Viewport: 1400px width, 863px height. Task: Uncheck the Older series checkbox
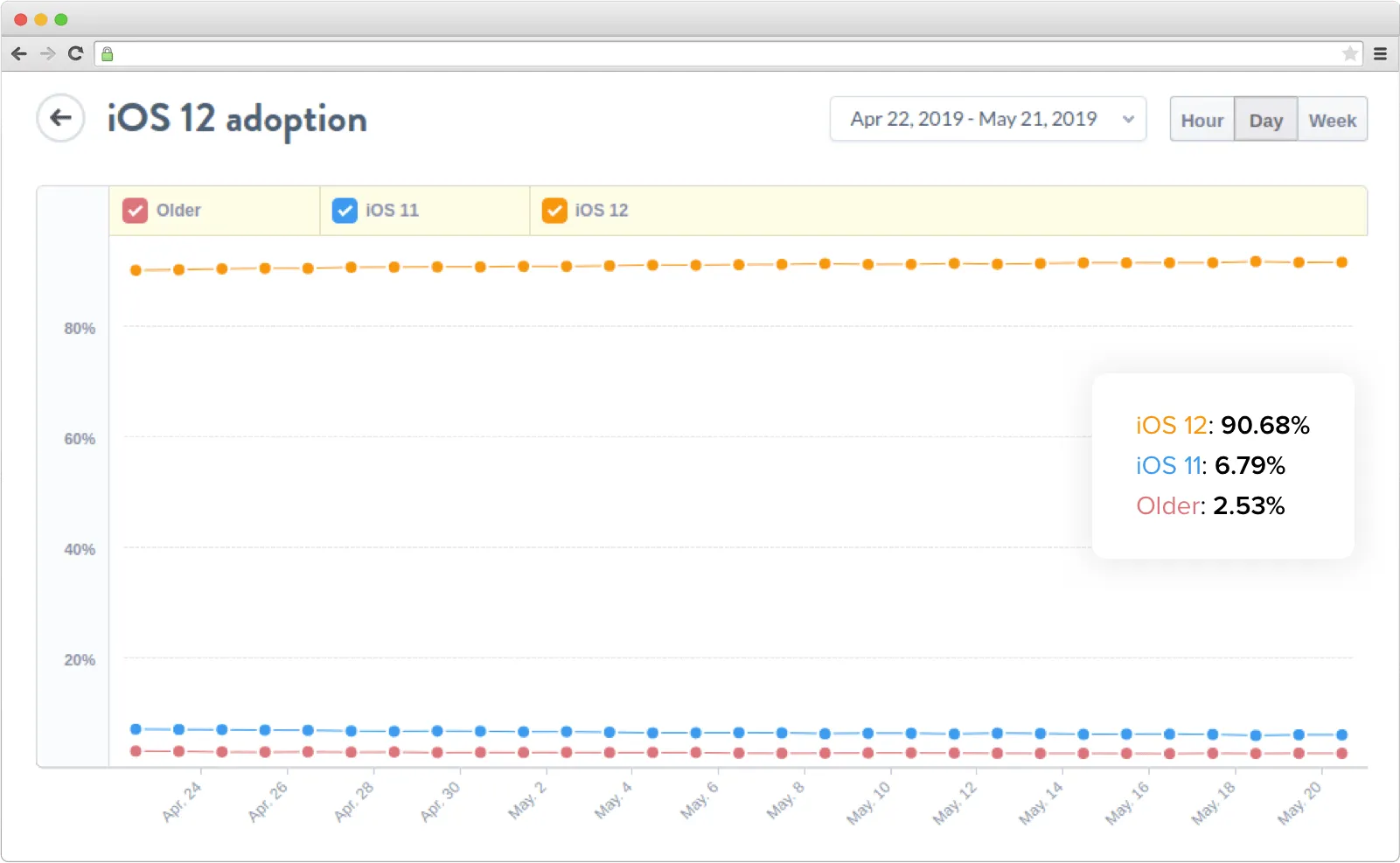click(x=135, y=211)
